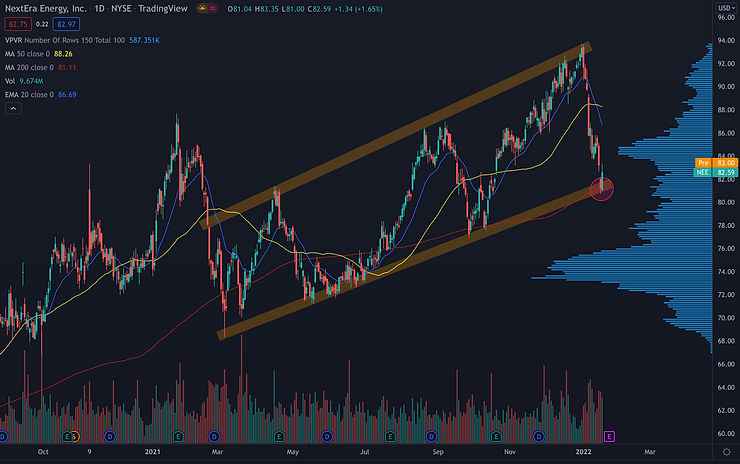Open dividend marker beside the Mar 2021 label
The height and width of the screenshot is (464, 740).
pos(214,437)
